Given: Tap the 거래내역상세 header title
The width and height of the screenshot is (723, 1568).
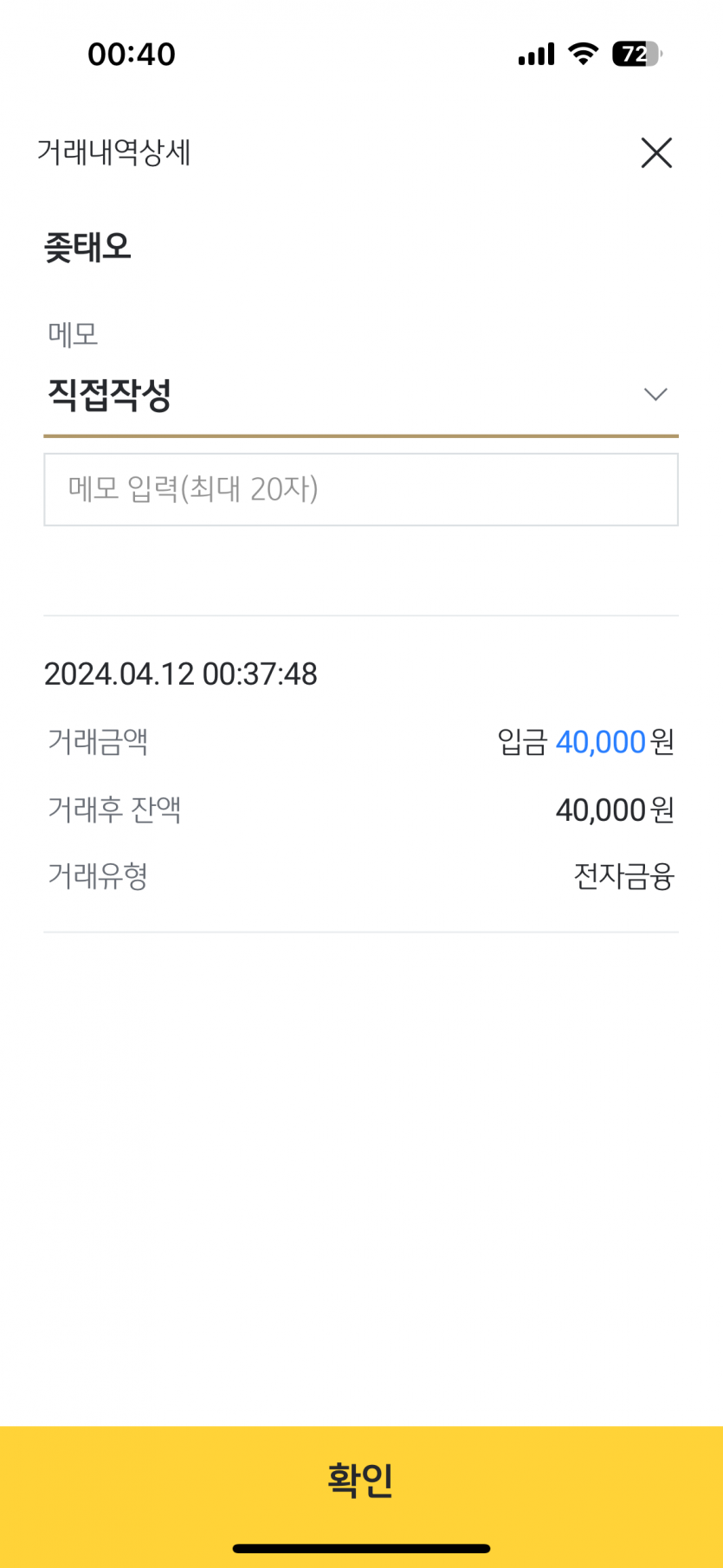Looking at the screenshot, I should (x=113, y=153).
